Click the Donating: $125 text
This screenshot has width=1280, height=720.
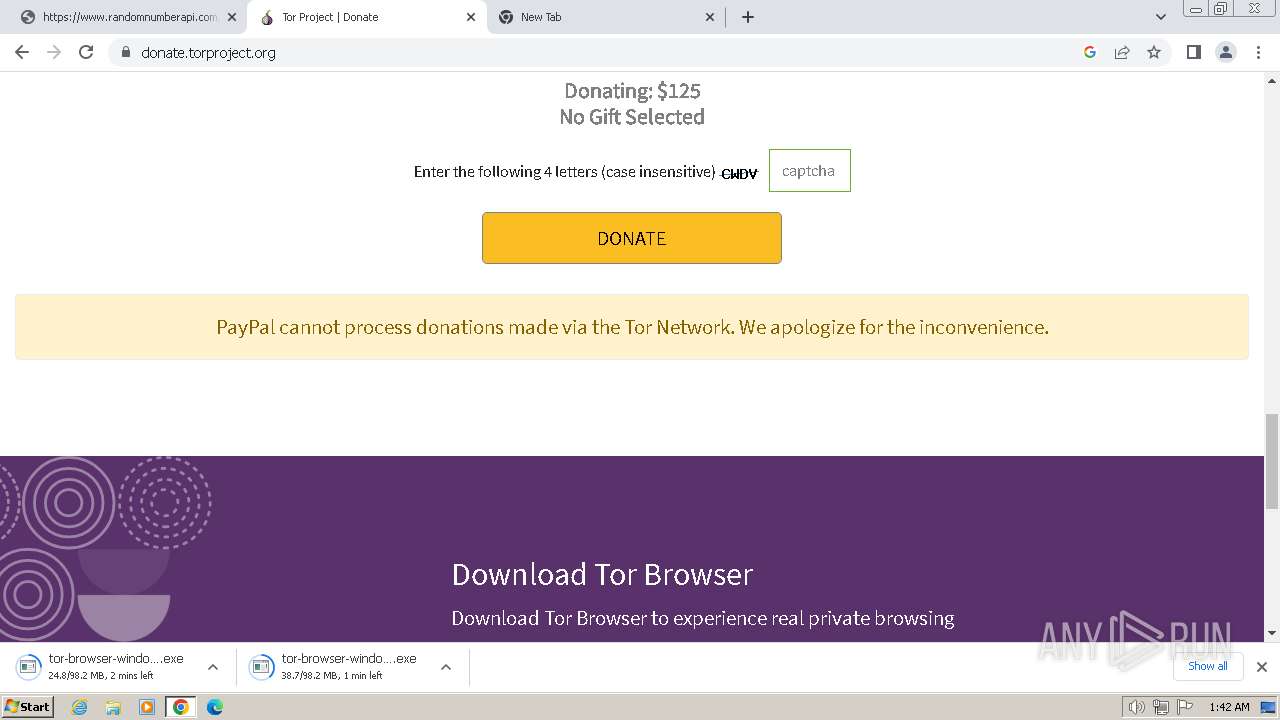point(632,91)
